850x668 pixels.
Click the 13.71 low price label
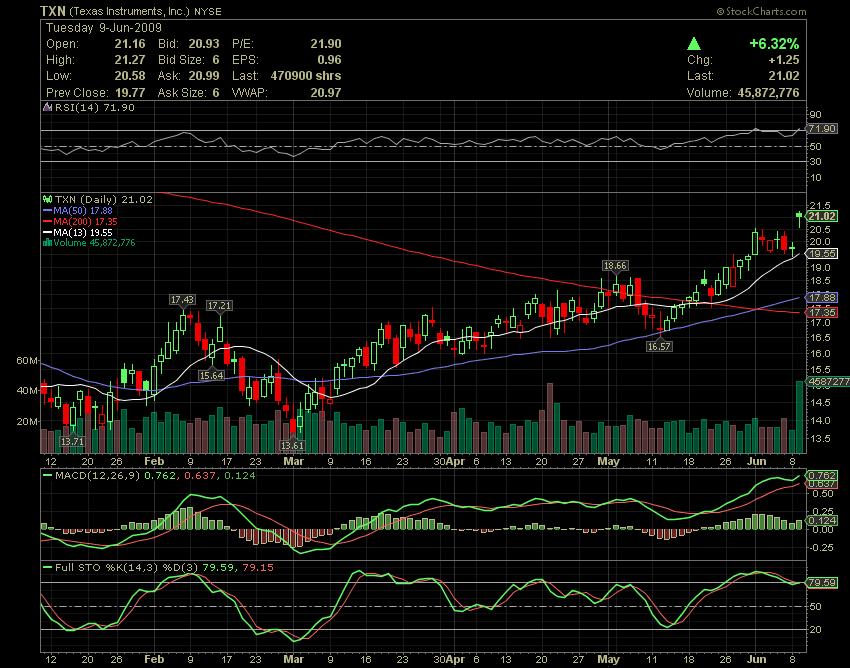[x=72, y=441]
